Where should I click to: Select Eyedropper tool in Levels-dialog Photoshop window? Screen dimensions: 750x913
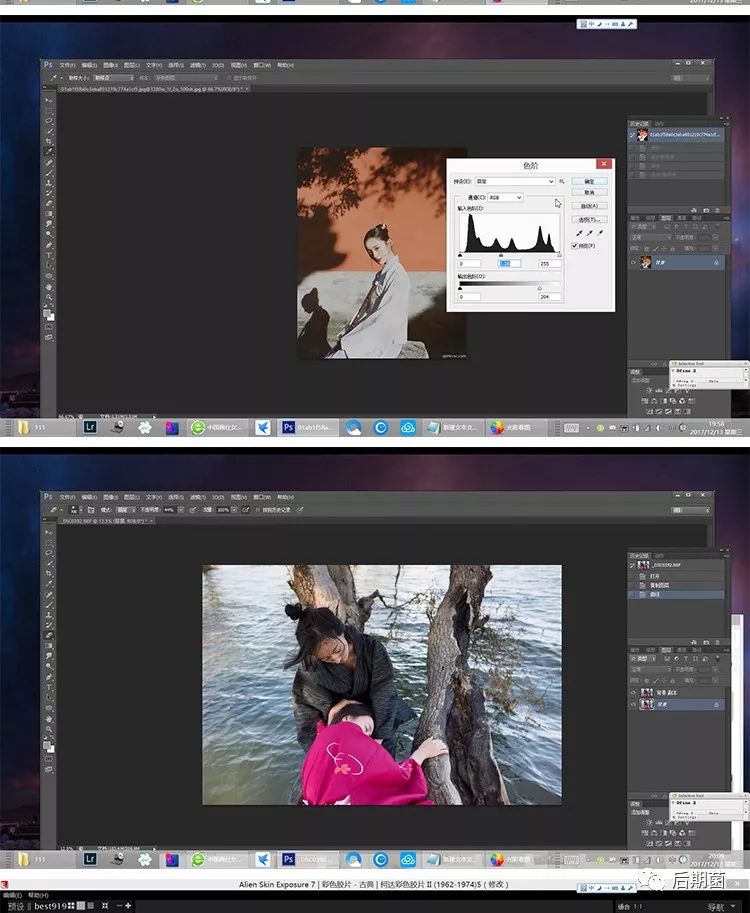click(49, 150)
